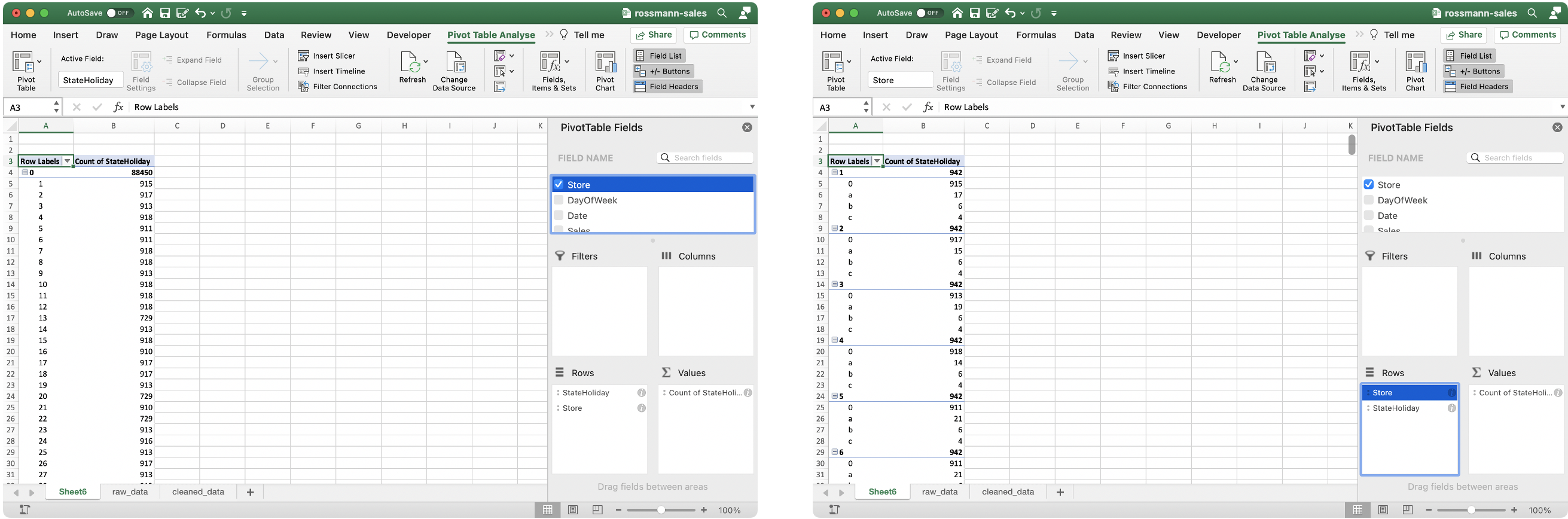Check Date field in left field list
This screenshot has width=1568, height=519.
point(558,215)
